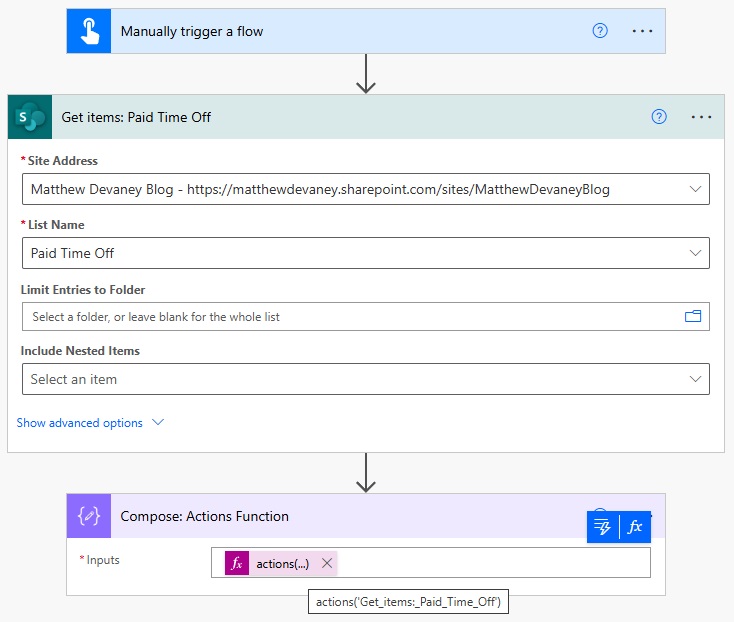Viewport: 734px width, 622px height.
Task: Expand the List Name dropdown
Action: point(695,253)
